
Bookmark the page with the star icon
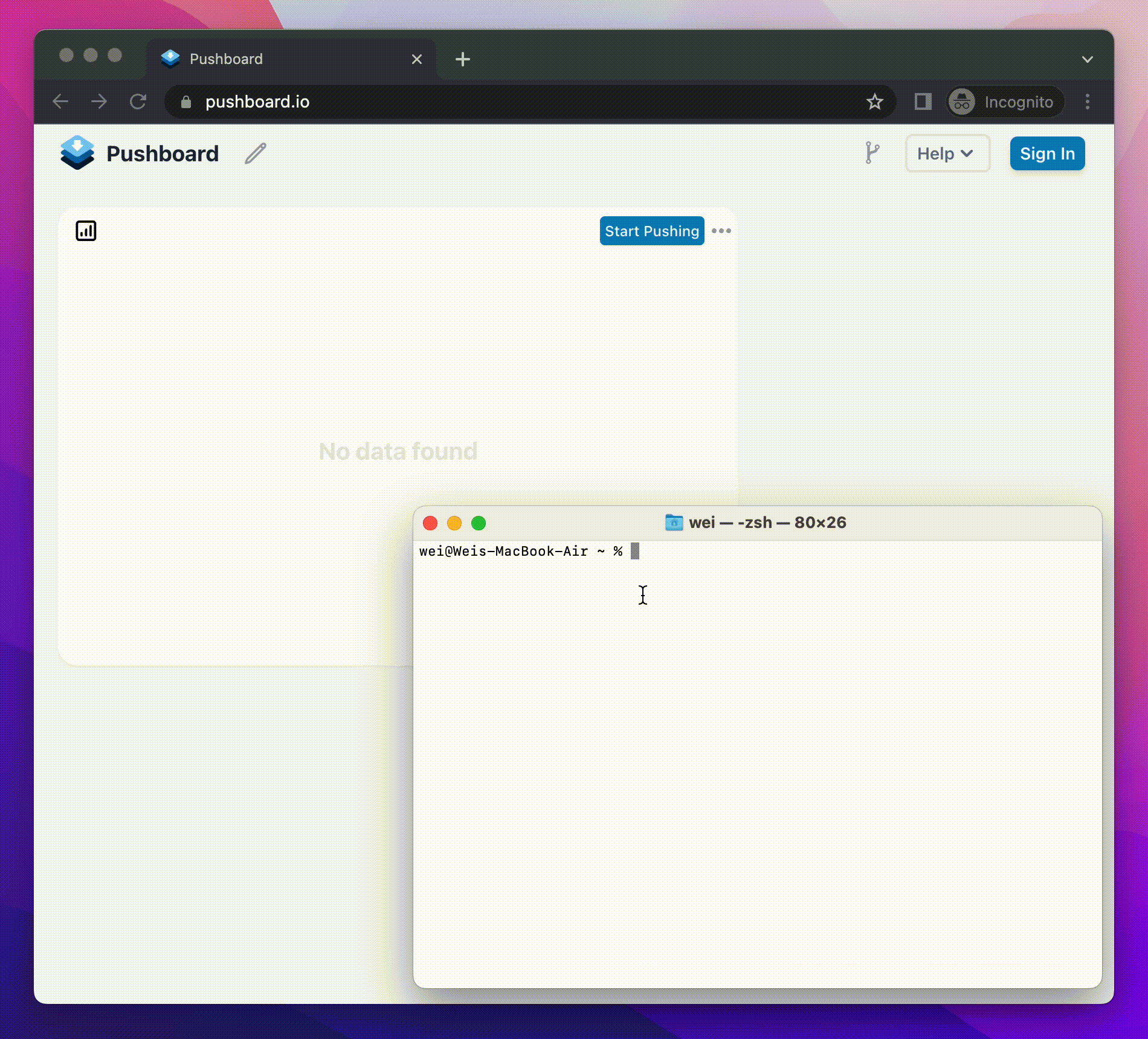pyautogui.click(x=874, y=101)
